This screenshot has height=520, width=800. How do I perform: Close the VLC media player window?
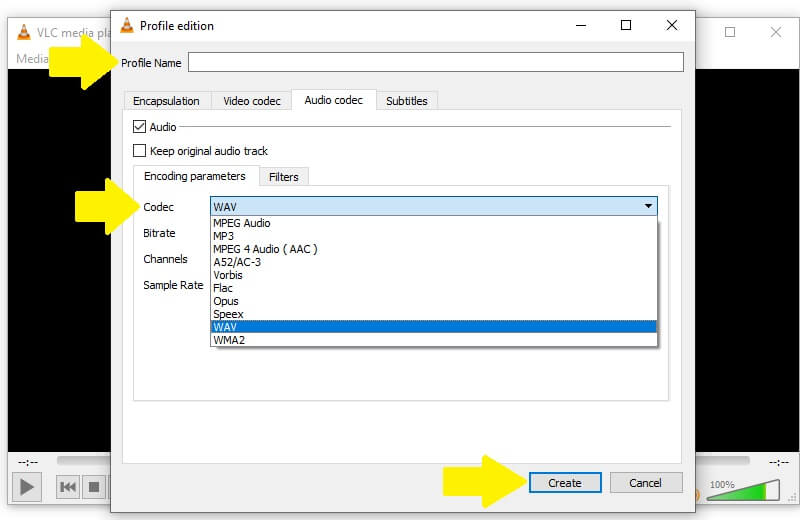coord(776,32)
